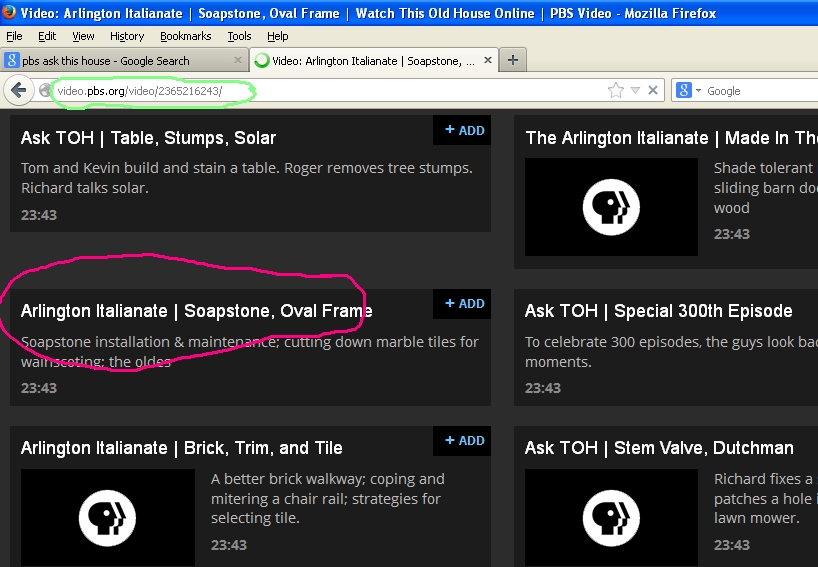Open the Edit menu
This screenshot has height=567, width=818.
pyautogui.click(x=47, y=36)
